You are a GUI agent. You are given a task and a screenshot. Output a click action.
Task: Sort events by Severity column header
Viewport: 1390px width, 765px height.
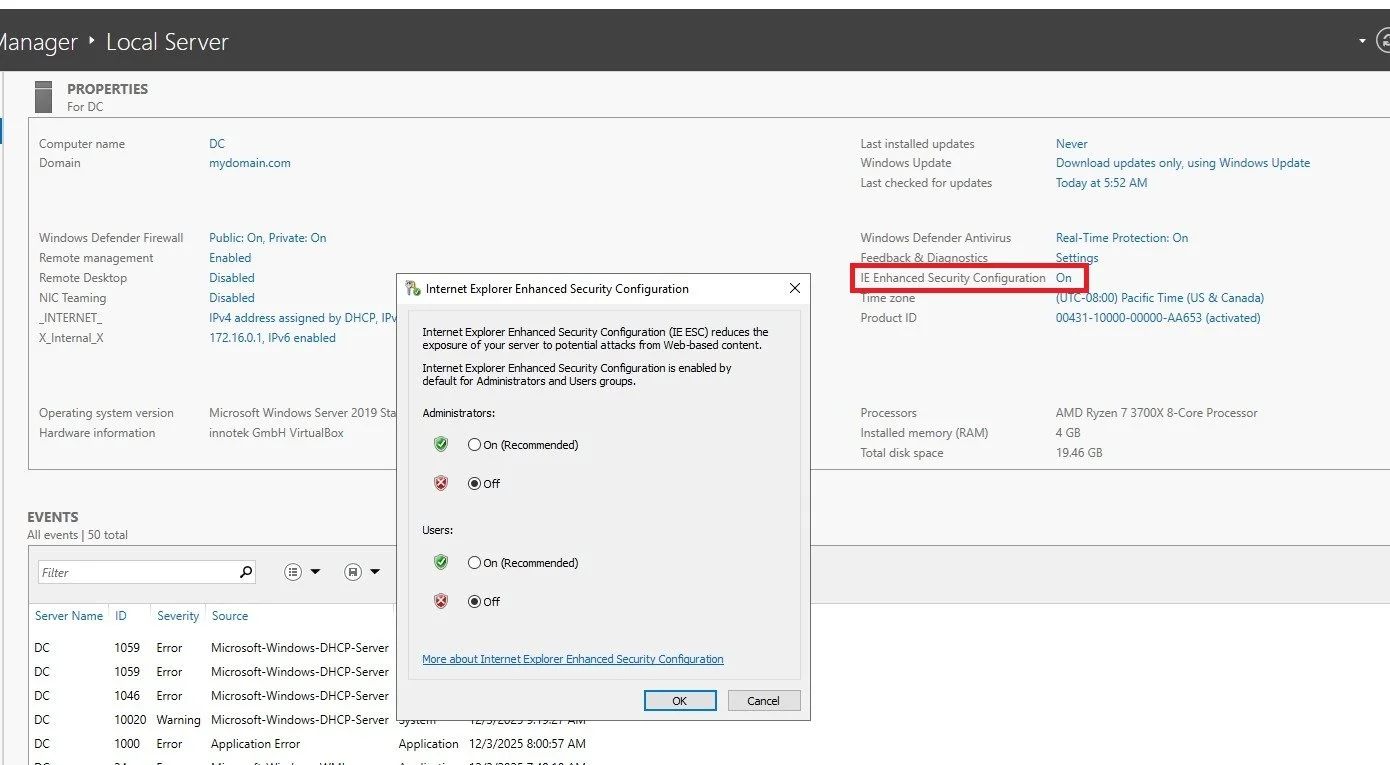pos(178,616)
